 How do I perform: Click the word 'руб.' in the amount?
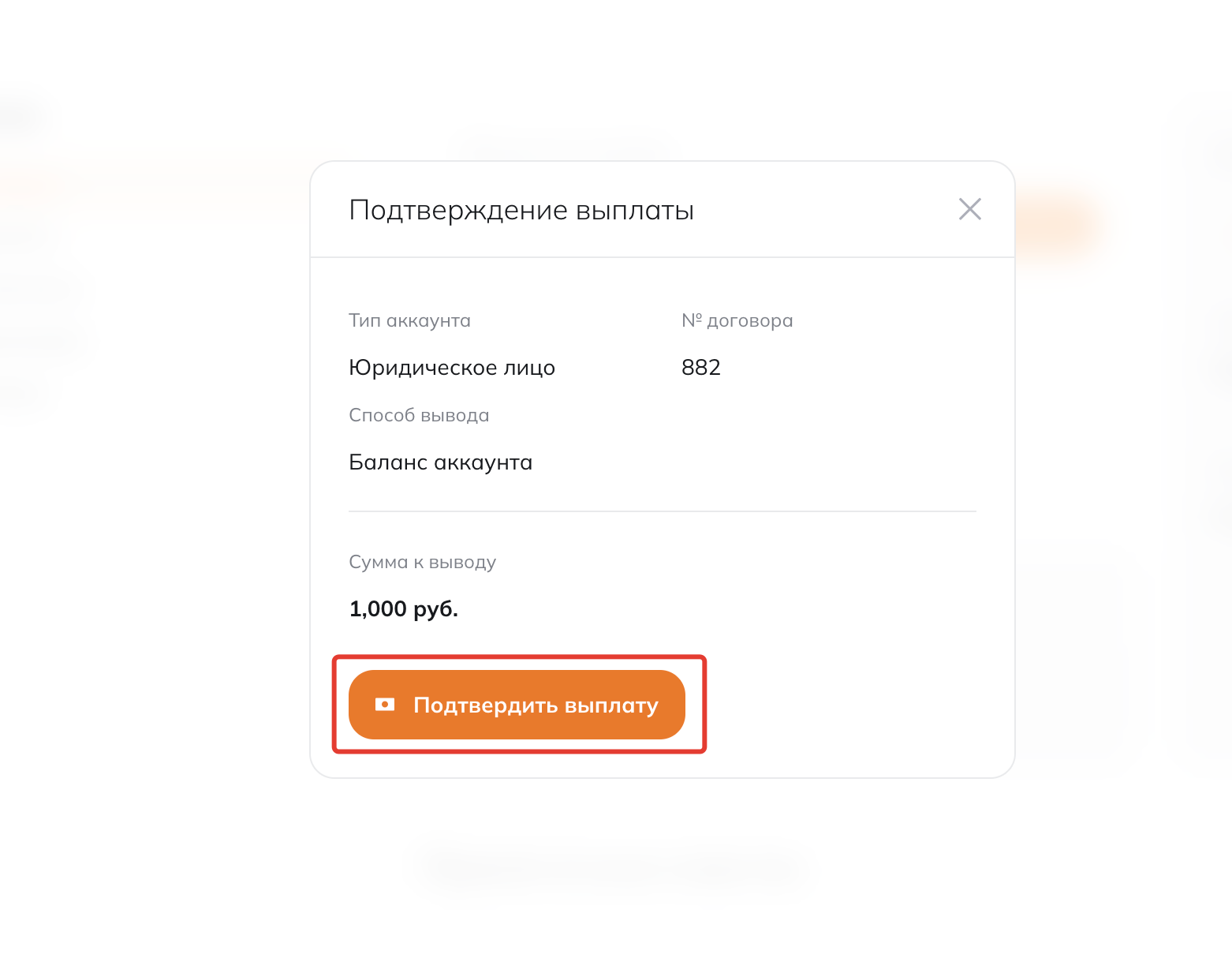pos(435,609)
